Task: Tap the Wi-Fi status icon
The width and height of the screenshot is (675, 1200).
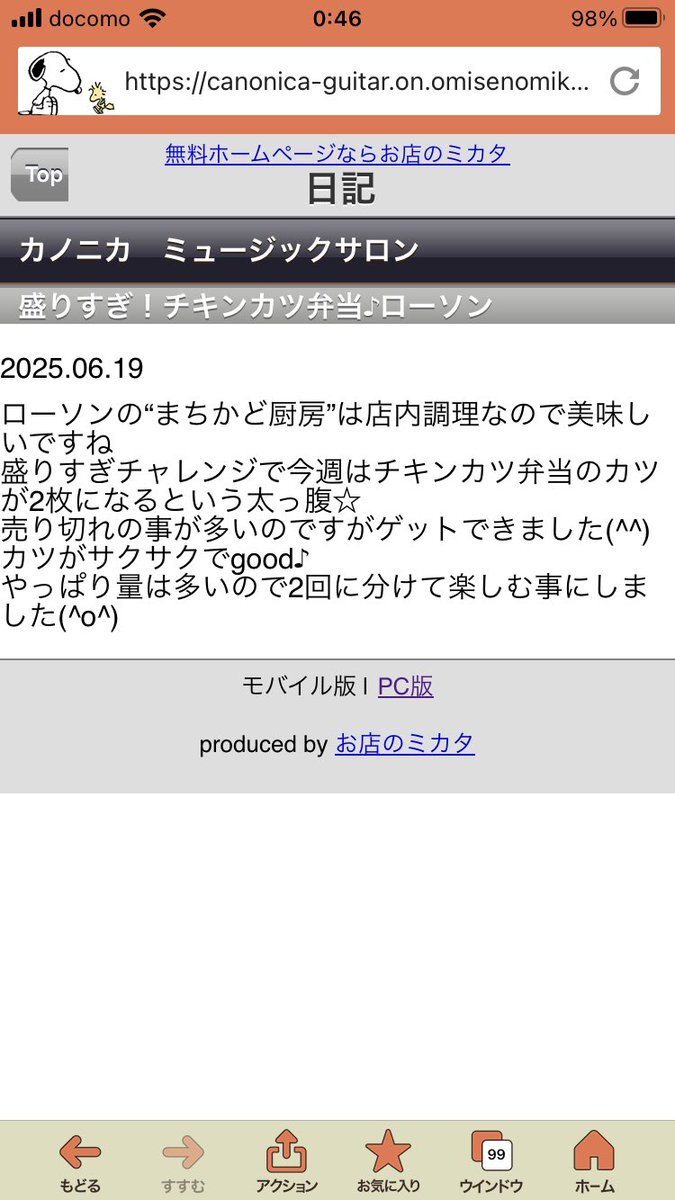Action: tap(153, 18)
